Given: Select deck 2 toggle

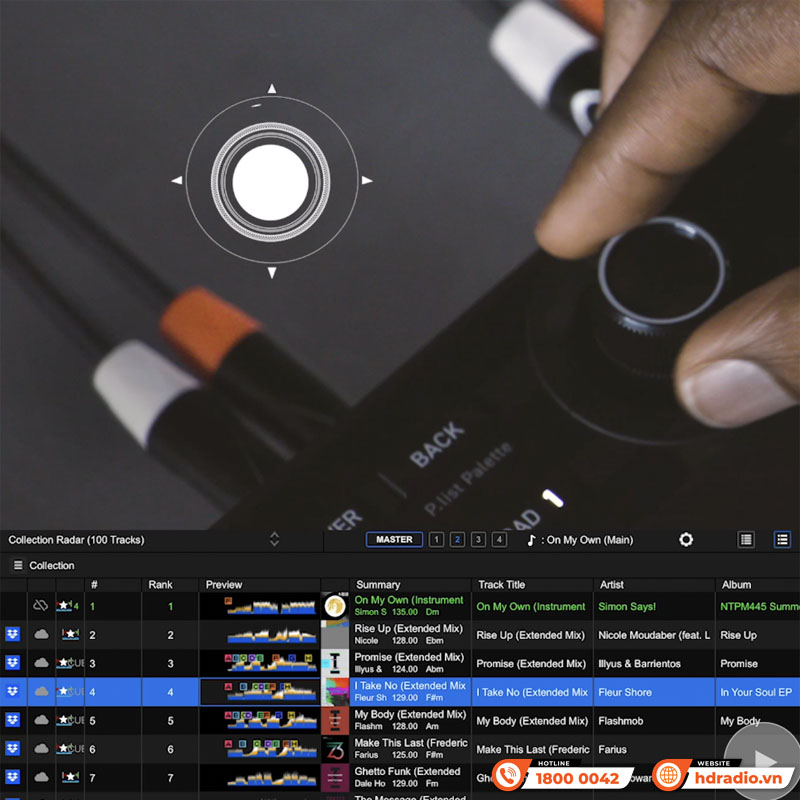Looking at the screenshot, I should point(457,540).
